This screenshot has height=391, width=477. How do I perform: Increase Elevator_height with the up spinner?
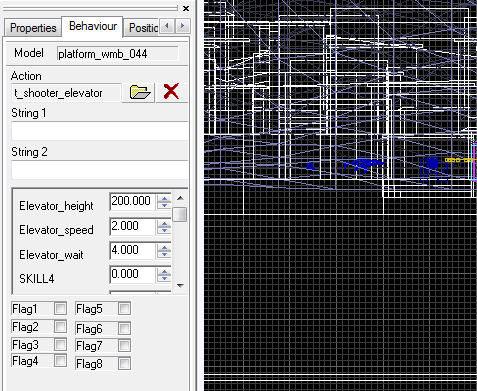(x=164, y=198)
